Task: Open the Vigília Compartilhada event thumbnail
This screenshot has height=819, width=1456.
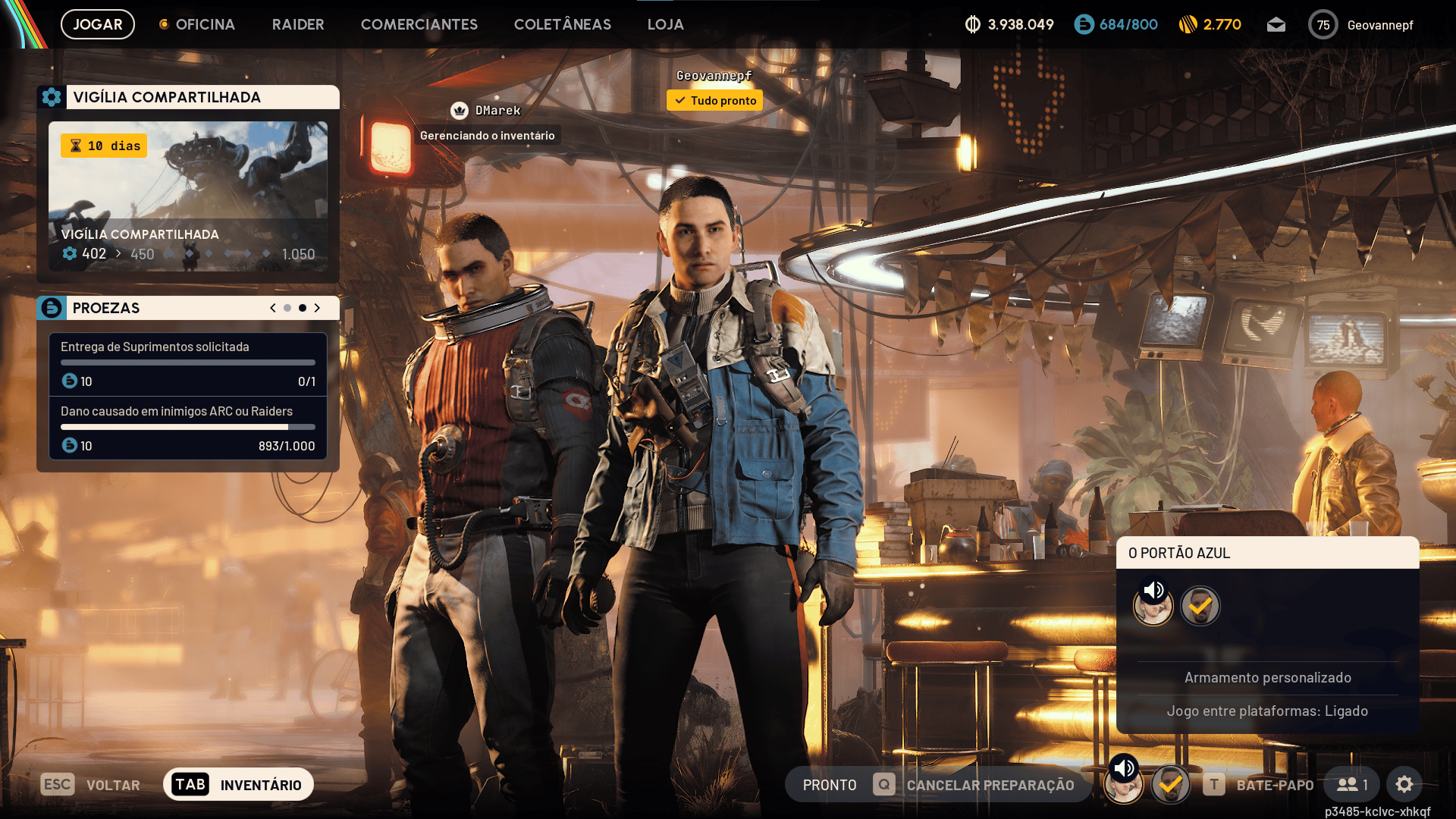Action: point(188,196)
